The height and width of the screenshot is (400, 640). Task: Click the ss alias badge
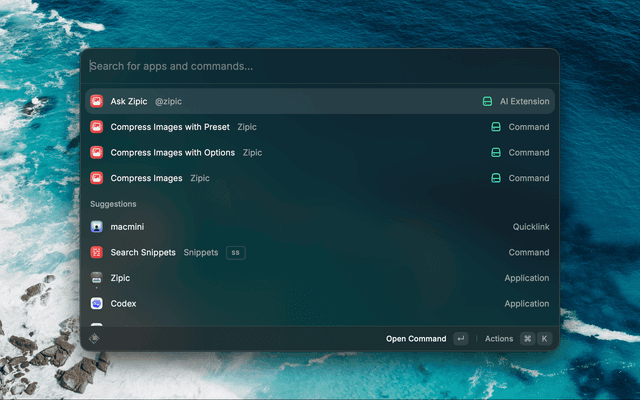[236, 253]
